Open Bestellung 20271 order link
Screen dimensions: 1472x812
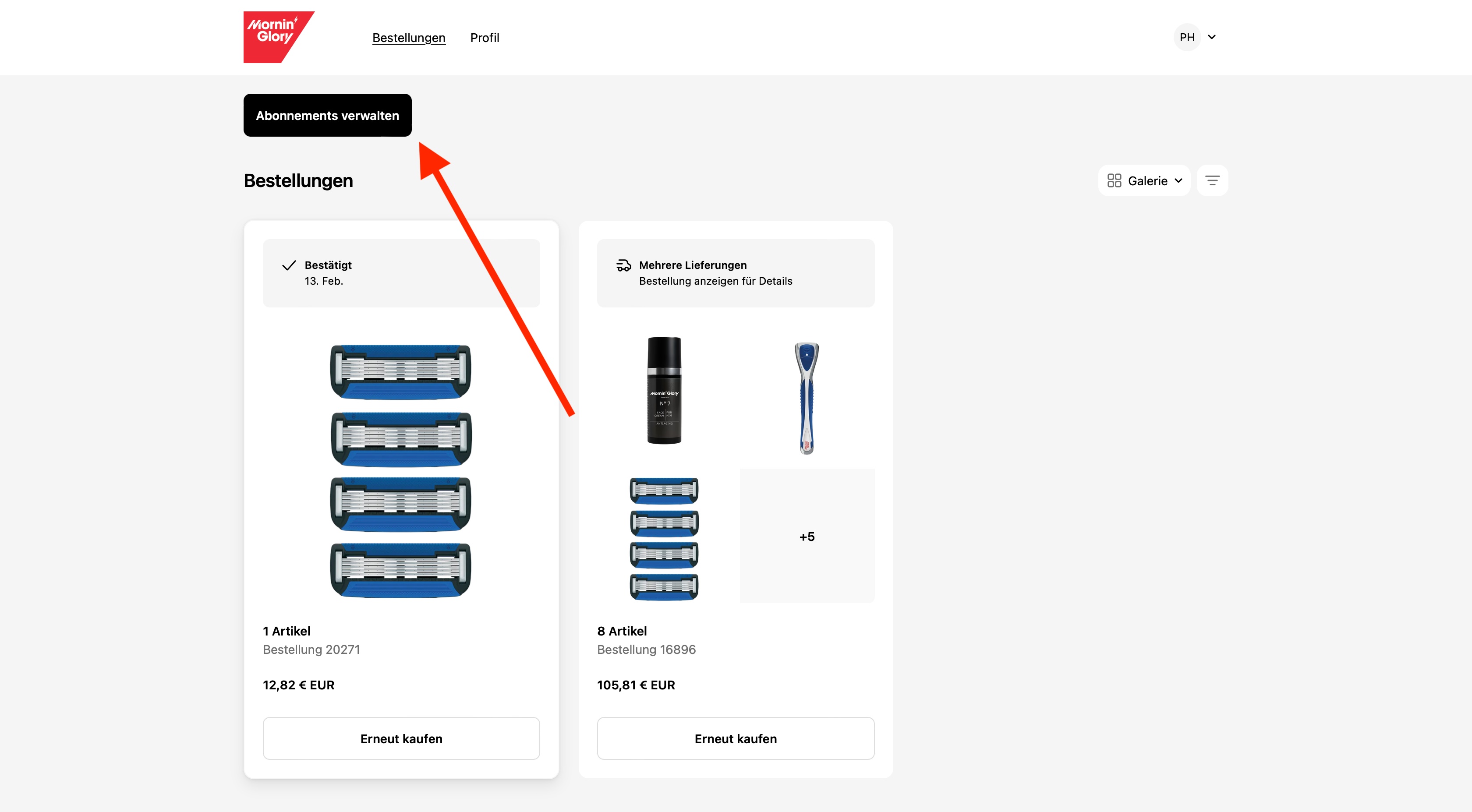point(311,649)
